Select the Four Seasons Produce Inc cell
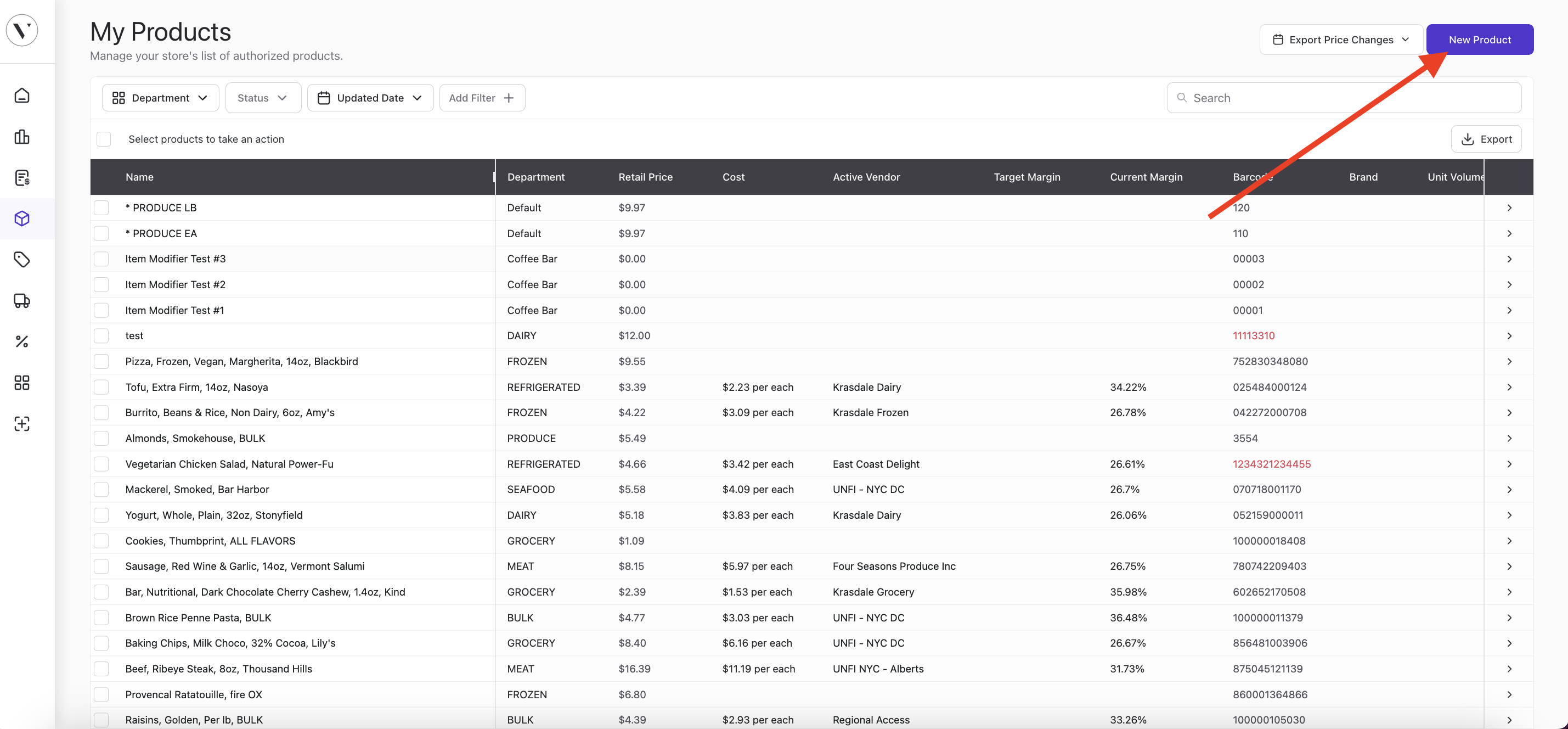 tap(894, 567)
